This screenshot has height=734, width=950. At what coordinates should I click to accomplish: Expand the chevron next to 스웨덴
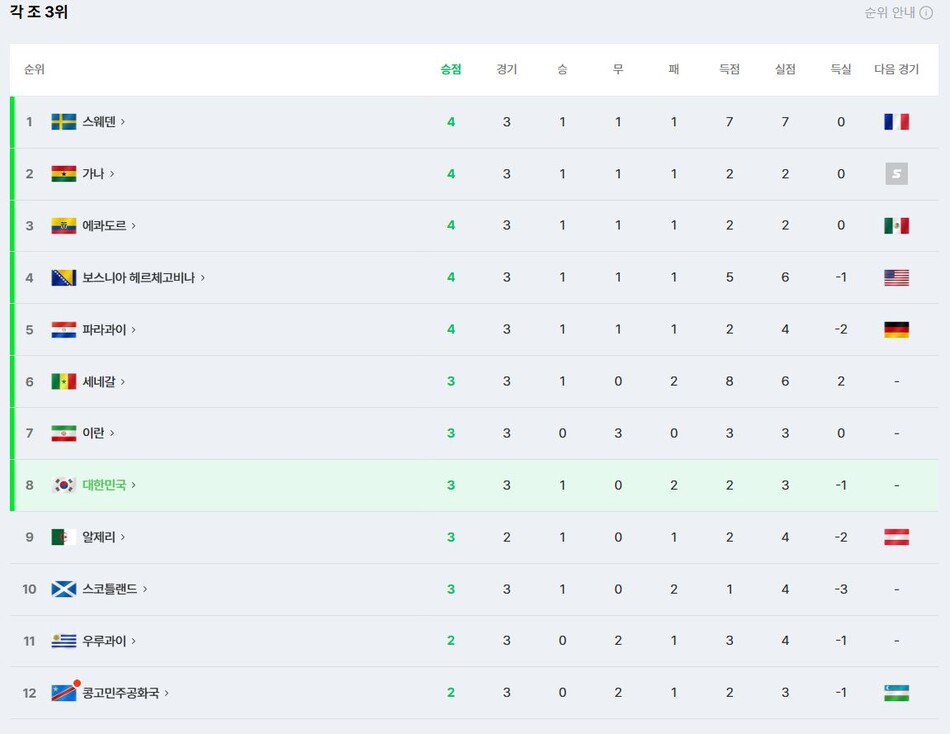click(123, 122)
